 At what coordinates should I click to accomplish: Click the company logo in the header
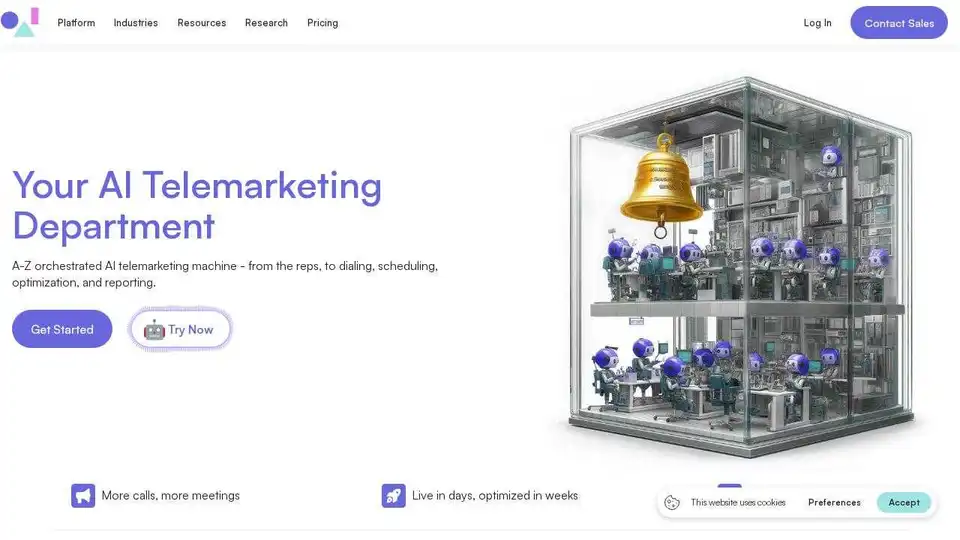20,22
